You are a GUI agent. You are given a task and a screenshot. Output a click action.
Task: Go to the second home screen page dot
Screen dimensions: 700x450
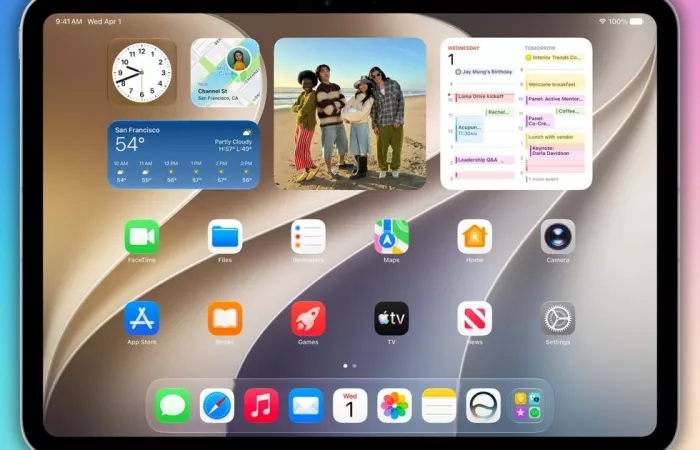354,366
